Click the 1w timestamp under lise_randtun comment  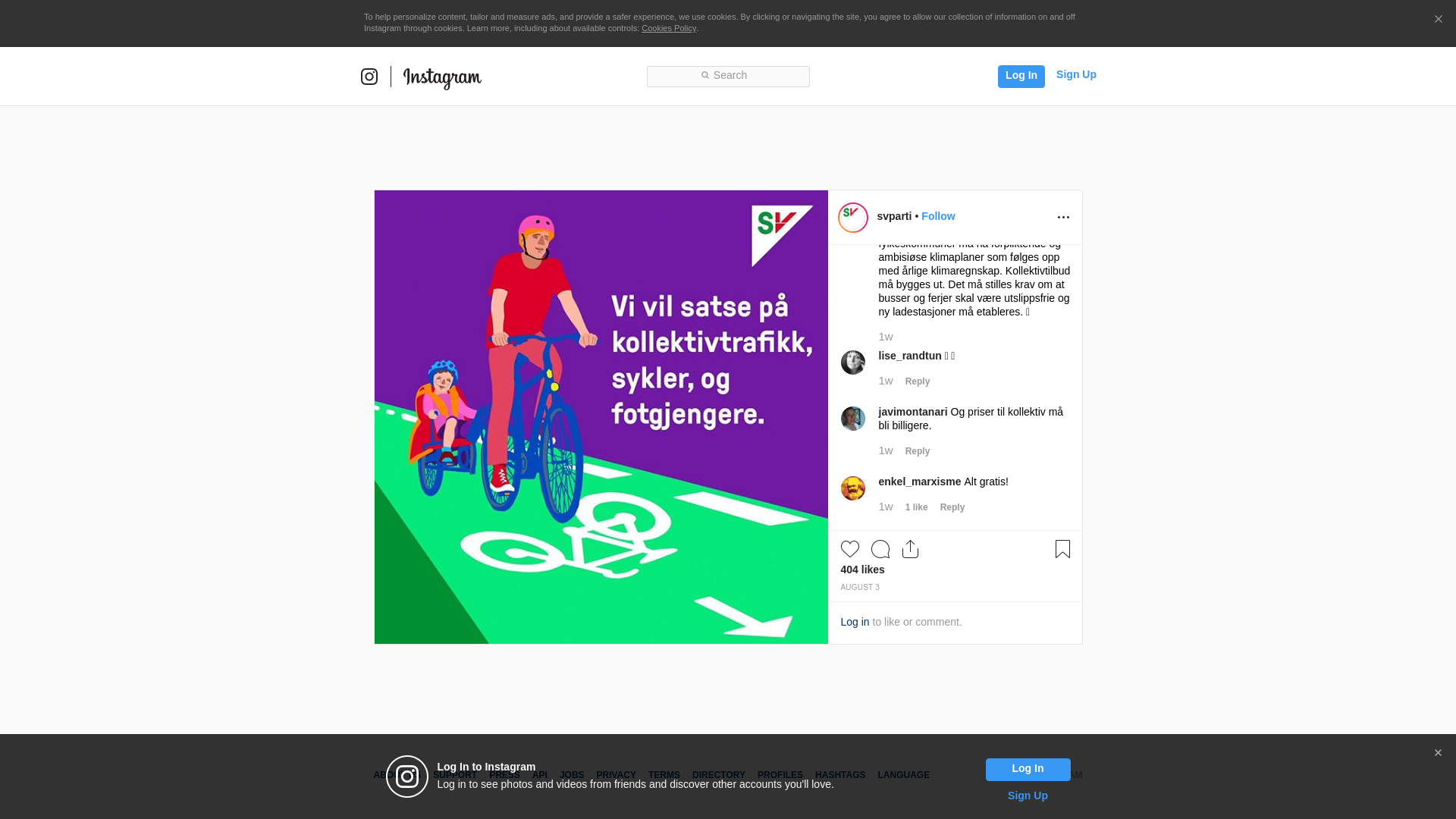pos(886,381)
